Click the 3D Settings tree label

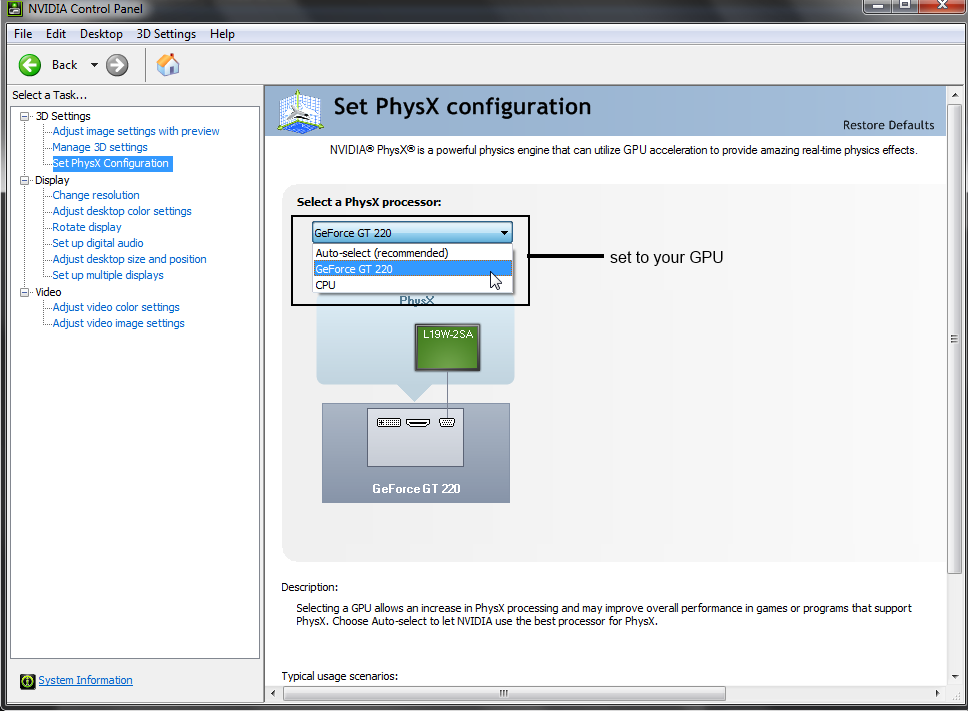(x=63, y=116)
